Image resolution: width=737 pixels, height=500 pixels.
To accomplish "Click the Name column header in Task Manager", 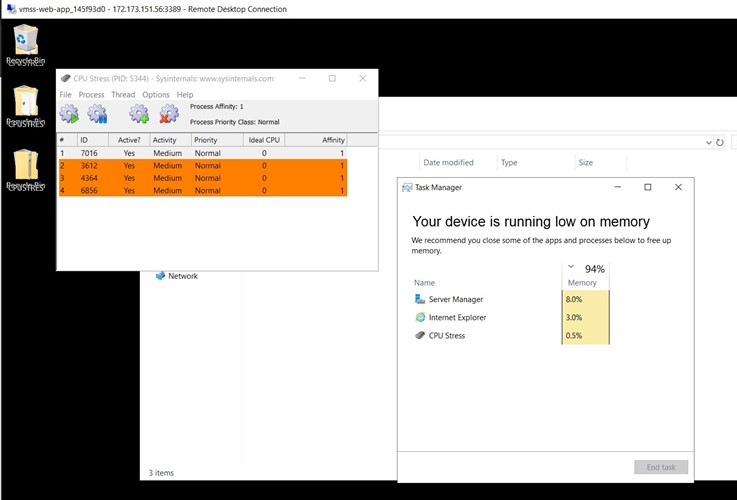I will pyautogui.click(x=424, y=282).
